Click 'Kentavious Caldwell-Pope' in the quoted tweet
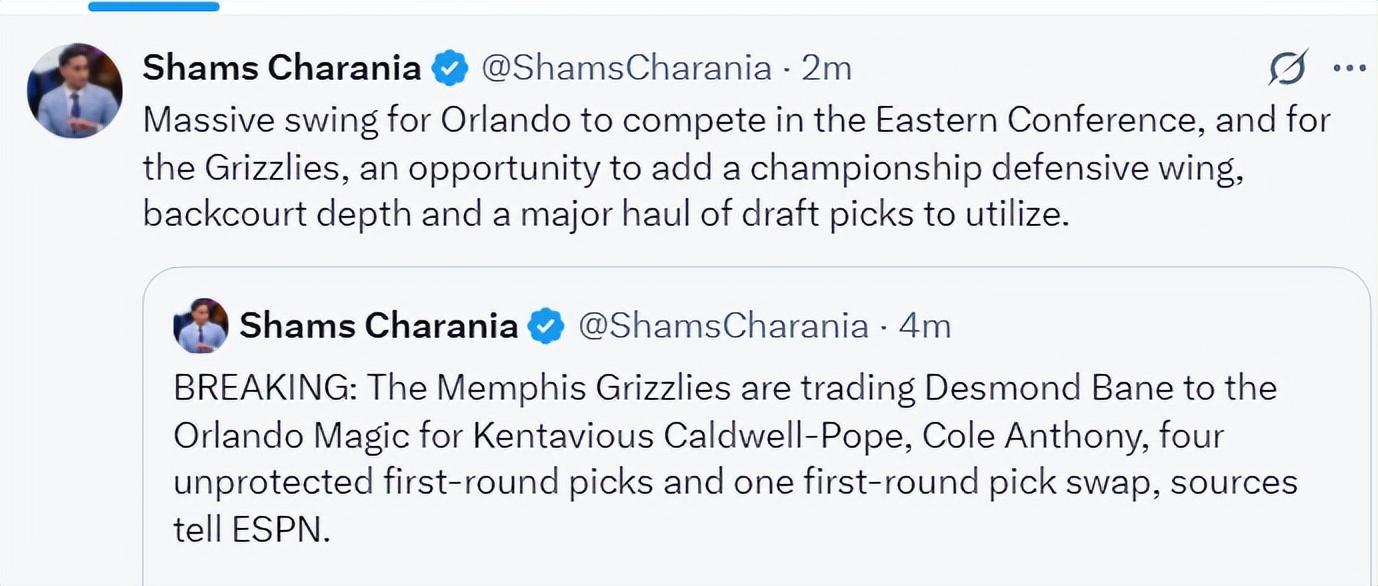Image resolution: width=1378 pixels, height=586 pixels. click(691, 435)
